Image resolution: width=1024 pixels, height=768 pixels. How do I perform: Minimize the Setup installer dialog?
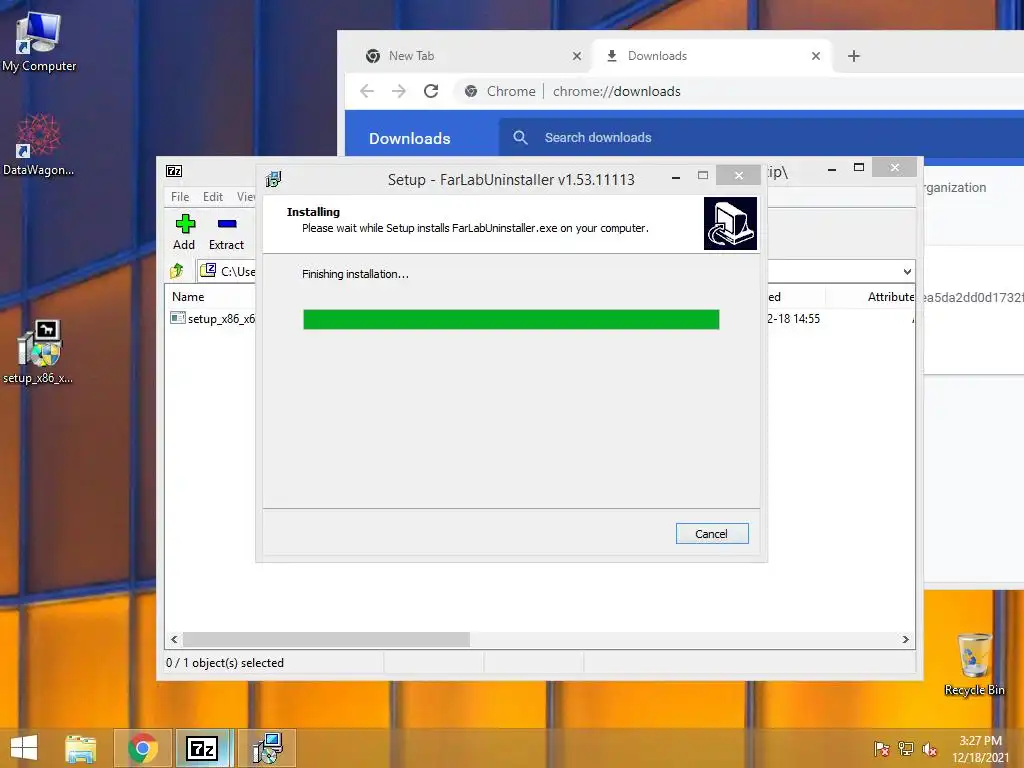pos(676,177)
